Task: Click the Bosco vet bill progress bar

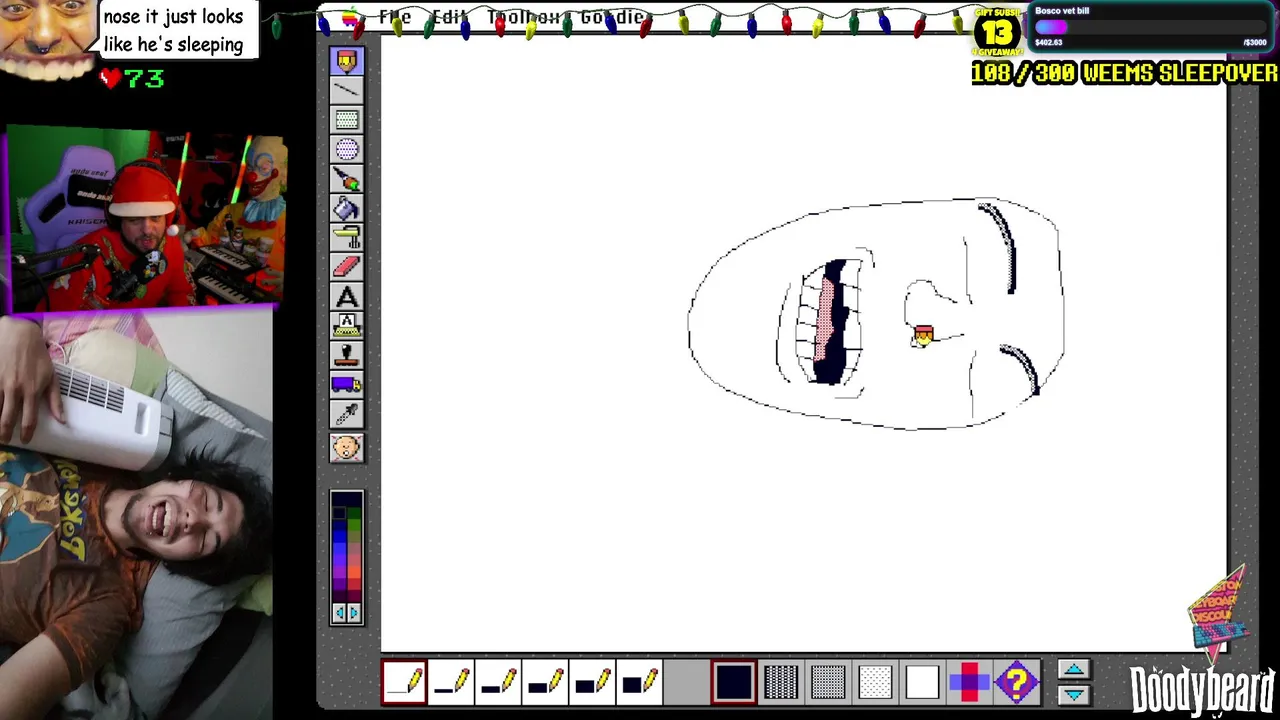Action: click(1151, 28)
